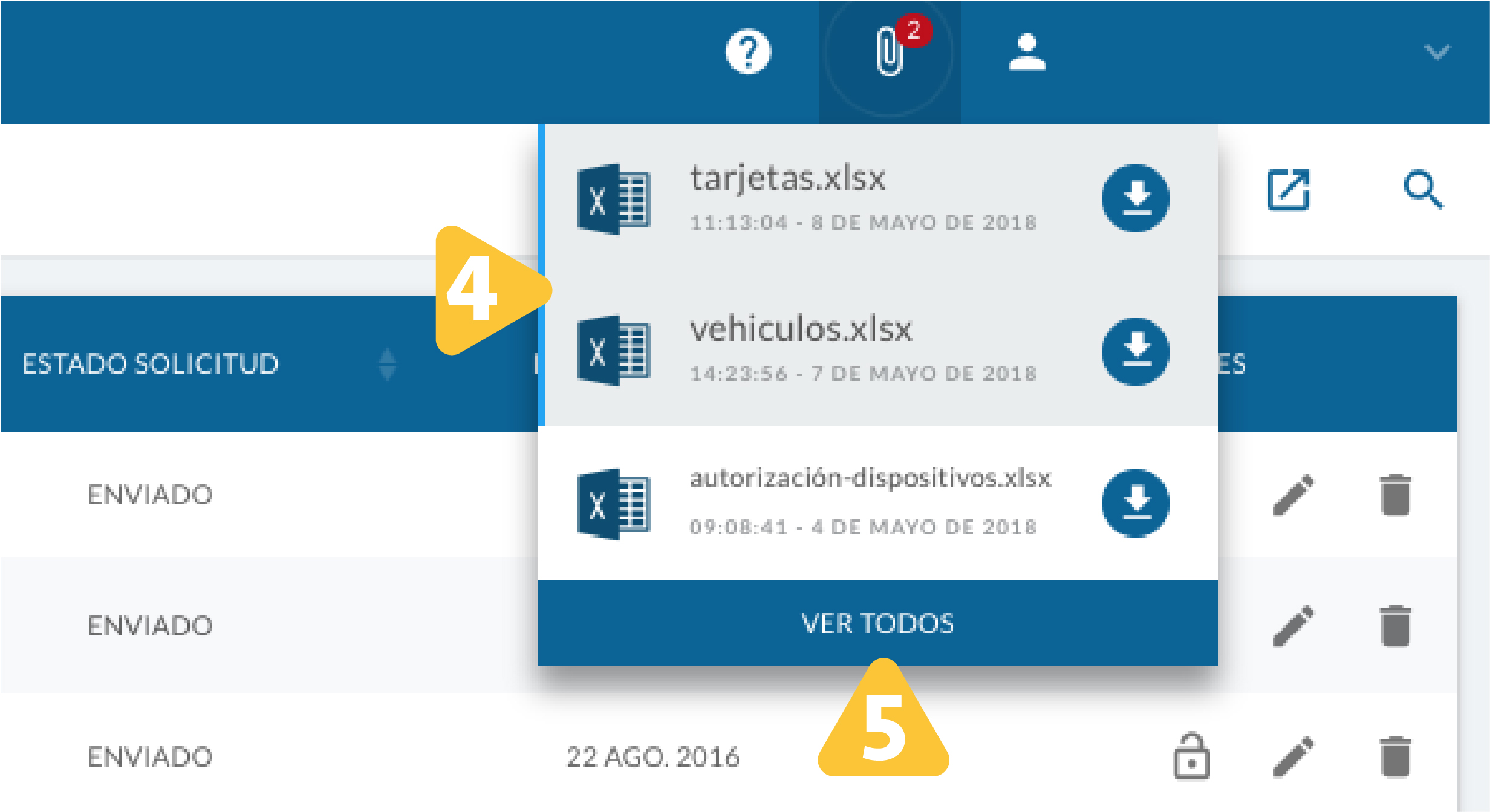Click the unlock padlock in 22 AGO. 2016 row
1490x812 pixels.
[x=1191, y=756]
